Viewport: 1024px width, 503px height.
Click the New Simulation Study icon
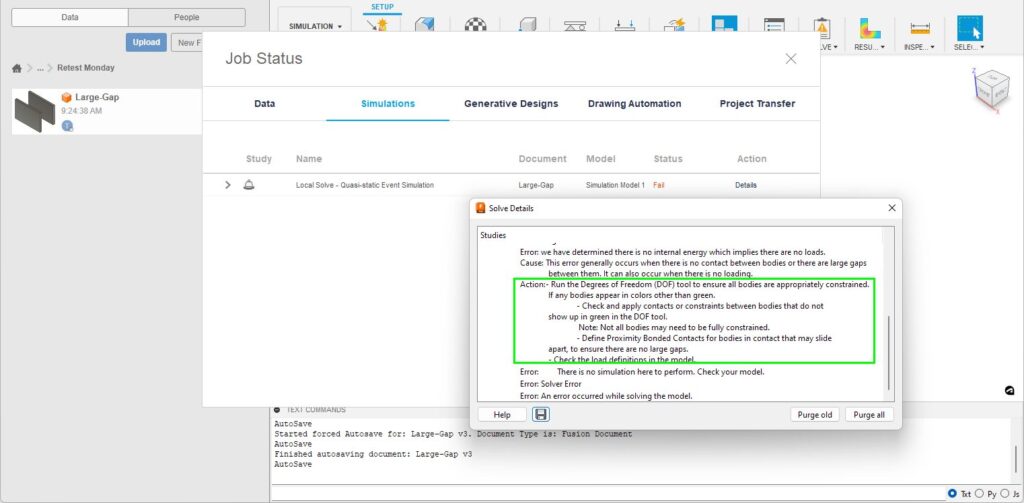pos(377,25)
